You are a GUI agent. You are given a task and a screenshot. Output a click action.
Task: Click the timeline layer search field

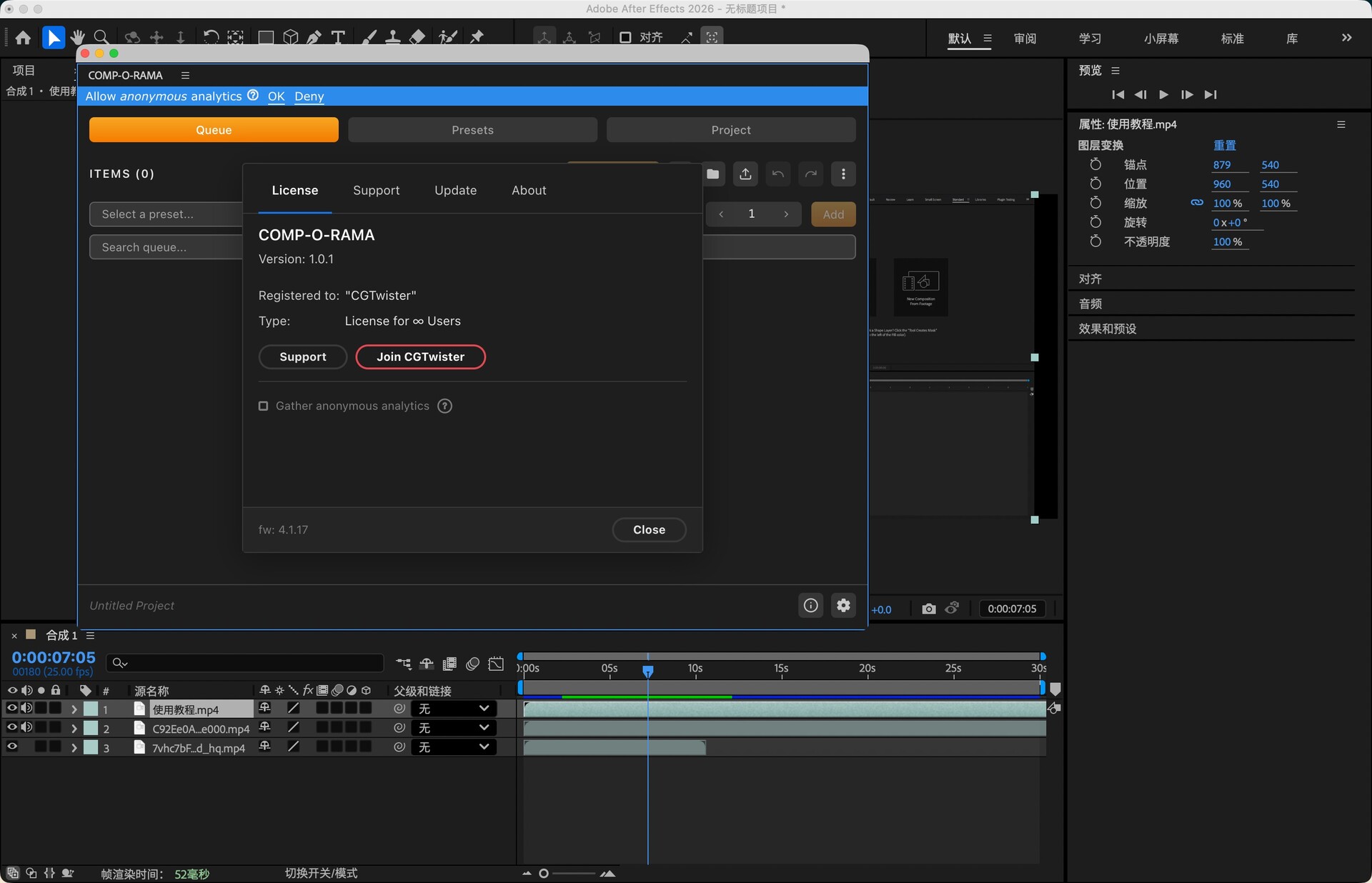[244, 663]
